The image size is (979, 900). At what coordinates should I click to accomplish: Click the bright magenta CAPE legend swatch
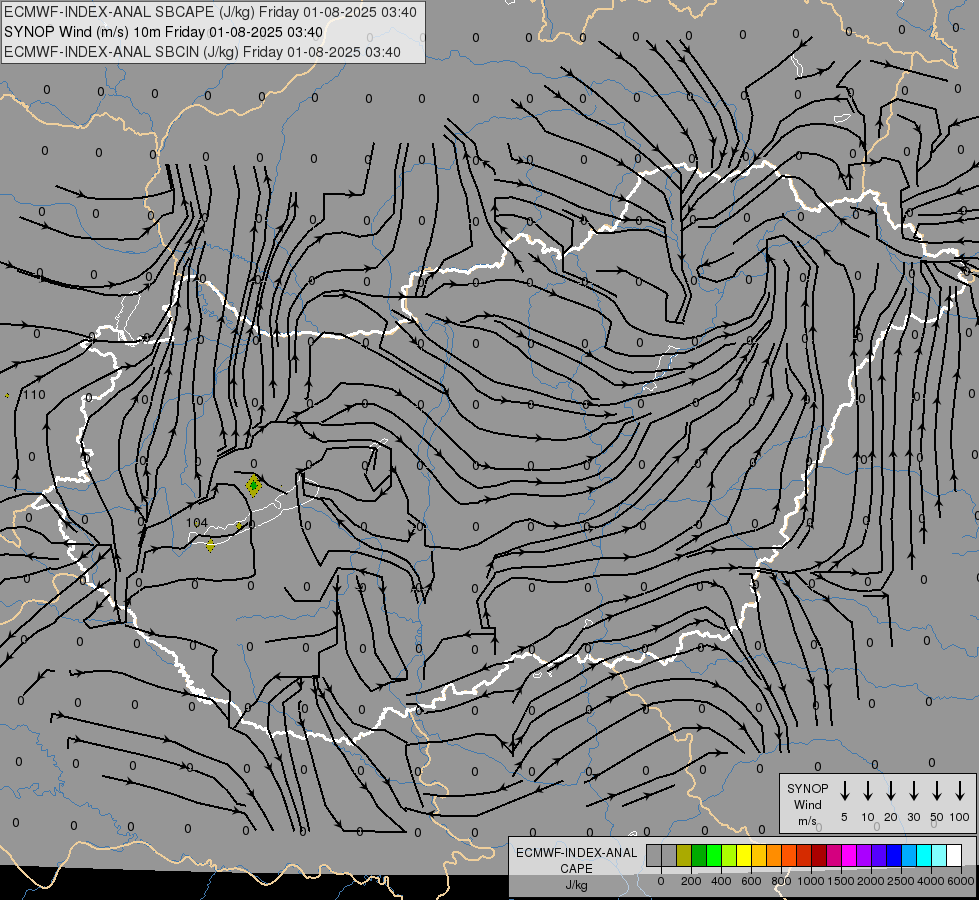pyautogui.click(x=849, y=856)
